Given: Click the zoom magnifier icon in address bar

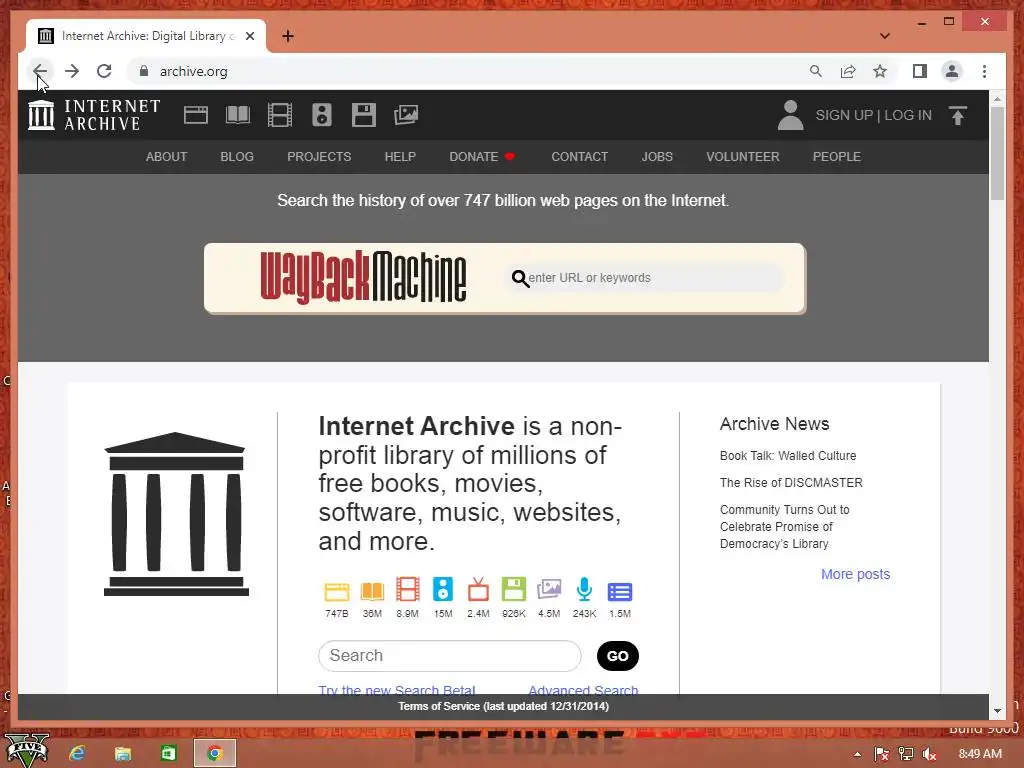Looking at the screenshot, I should [816, 71].
